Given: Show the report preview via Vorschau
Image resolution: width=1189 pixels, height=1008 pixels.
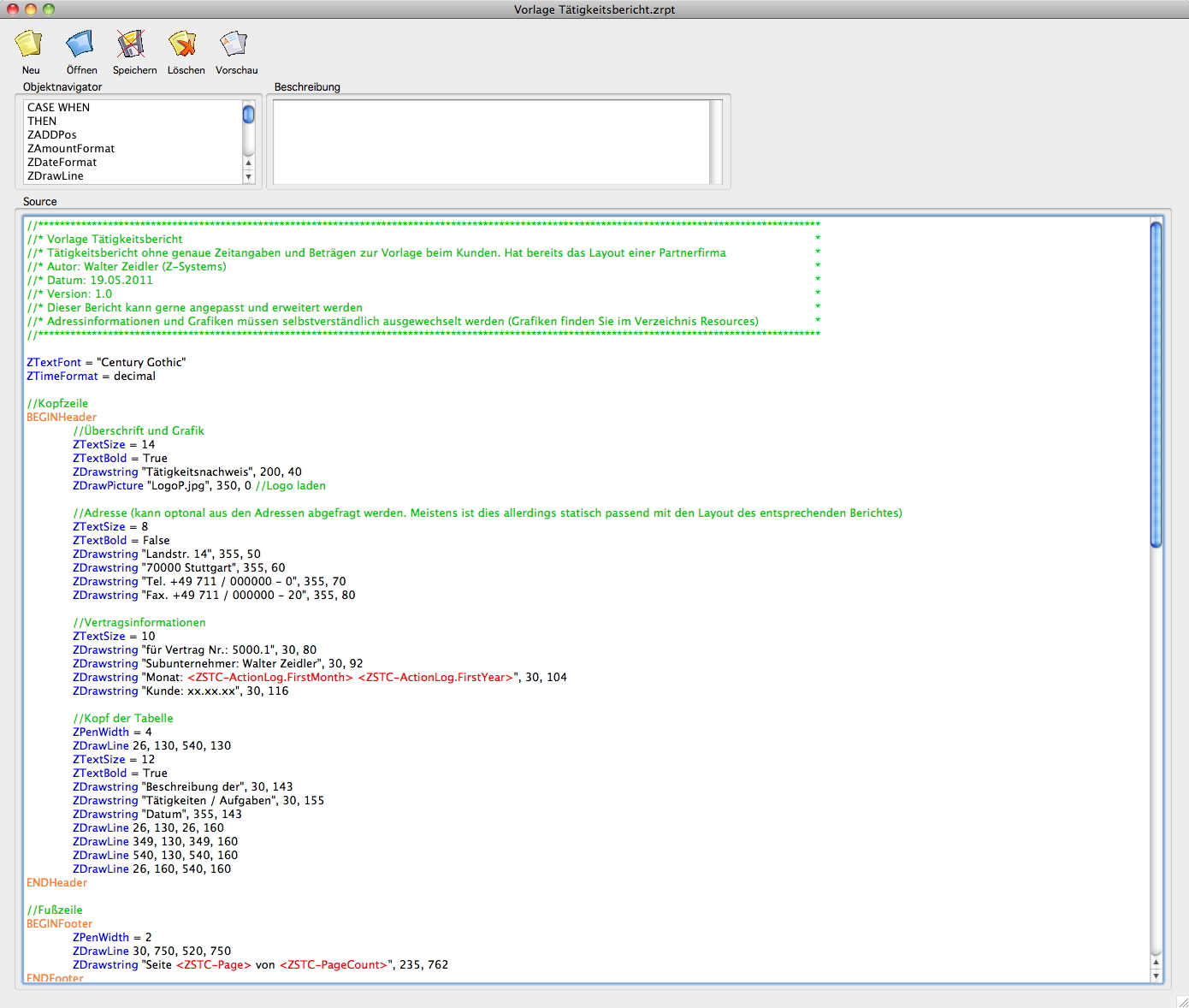Looking at the screenshot, I should point(234,44).
